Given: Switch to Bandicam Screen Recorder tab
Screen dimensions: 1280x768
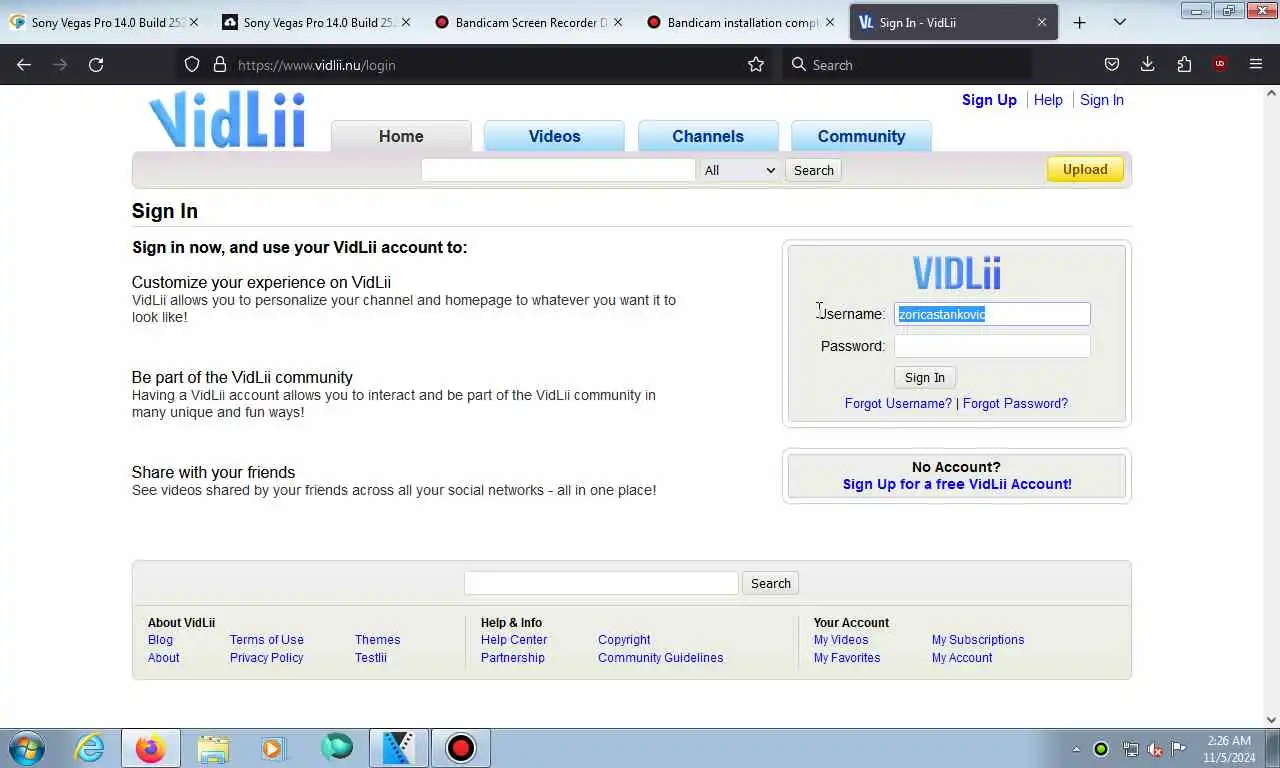Looking at the screenshot, I should pos(530,22).
